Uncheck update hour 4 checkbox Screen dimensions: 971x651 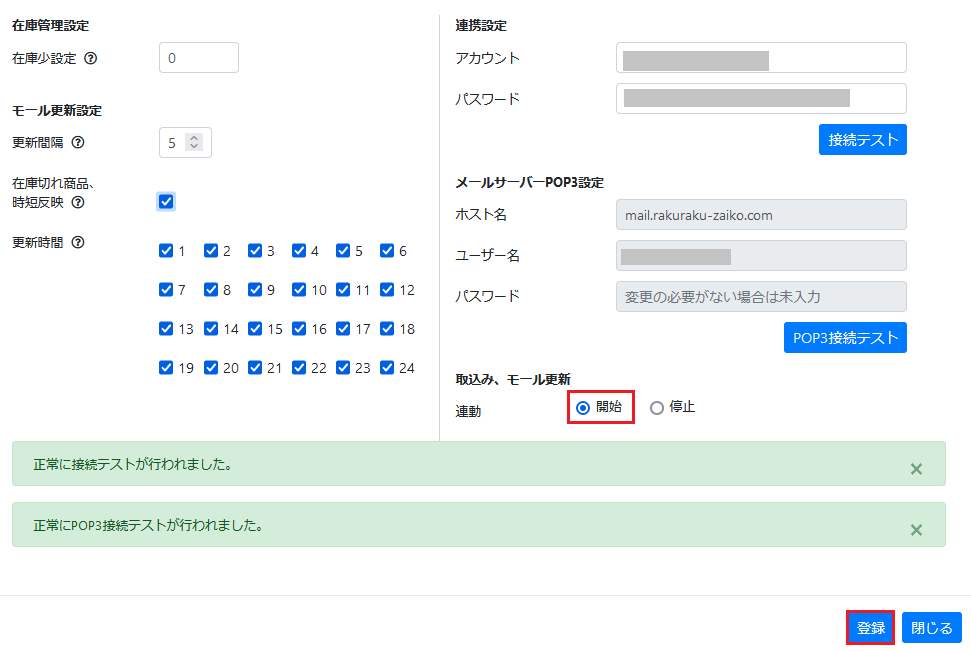[x=298, y=250]
